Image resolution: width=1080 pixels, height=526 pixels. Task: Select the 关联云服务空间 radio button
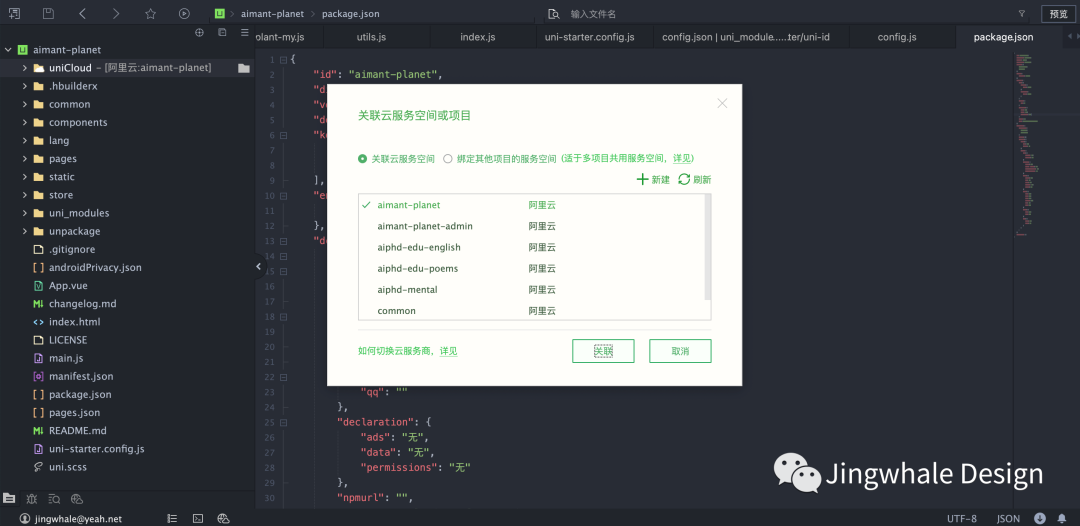pyautogui.click(x=362, y=158)
